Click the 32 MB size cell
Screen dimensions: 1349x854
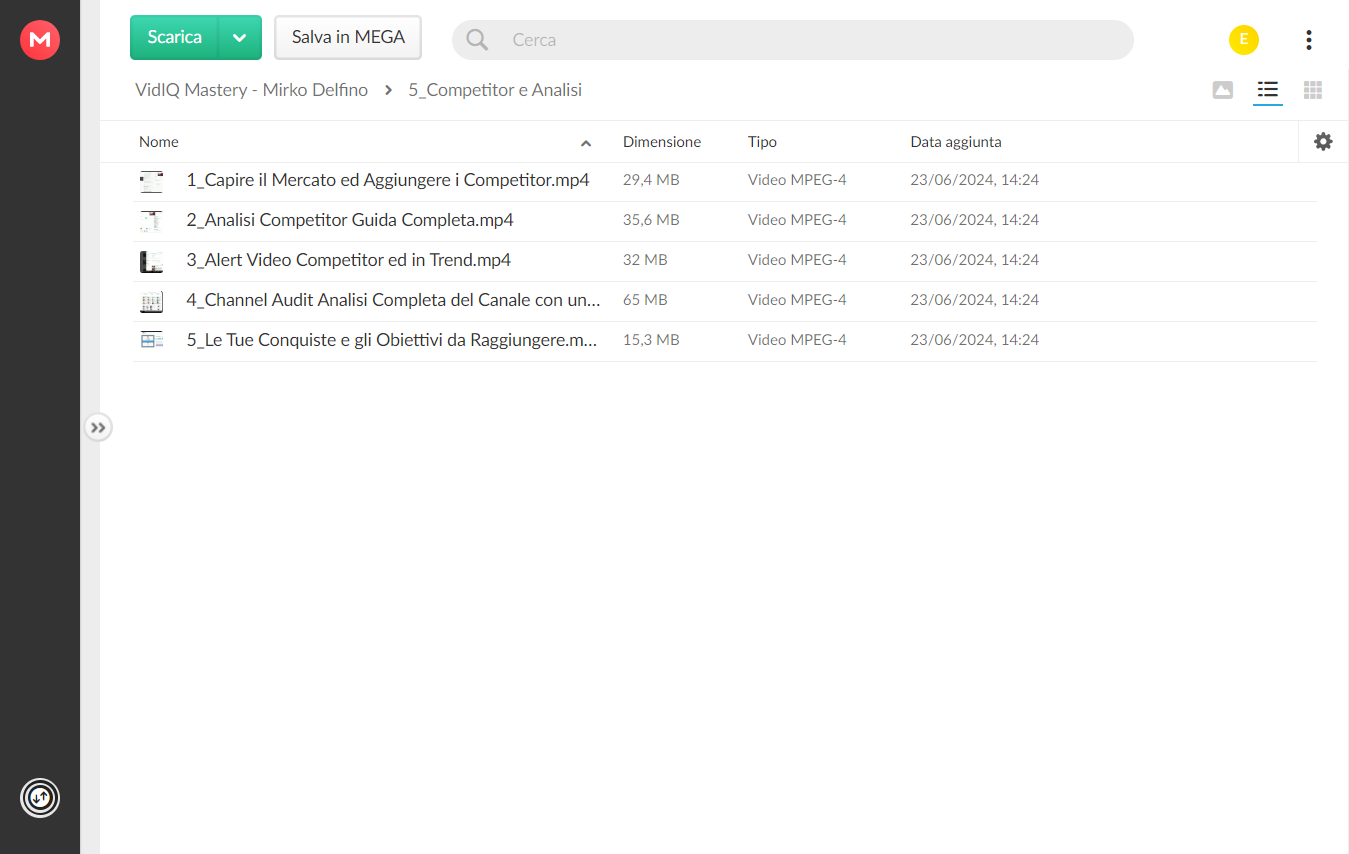click(645, 260)
